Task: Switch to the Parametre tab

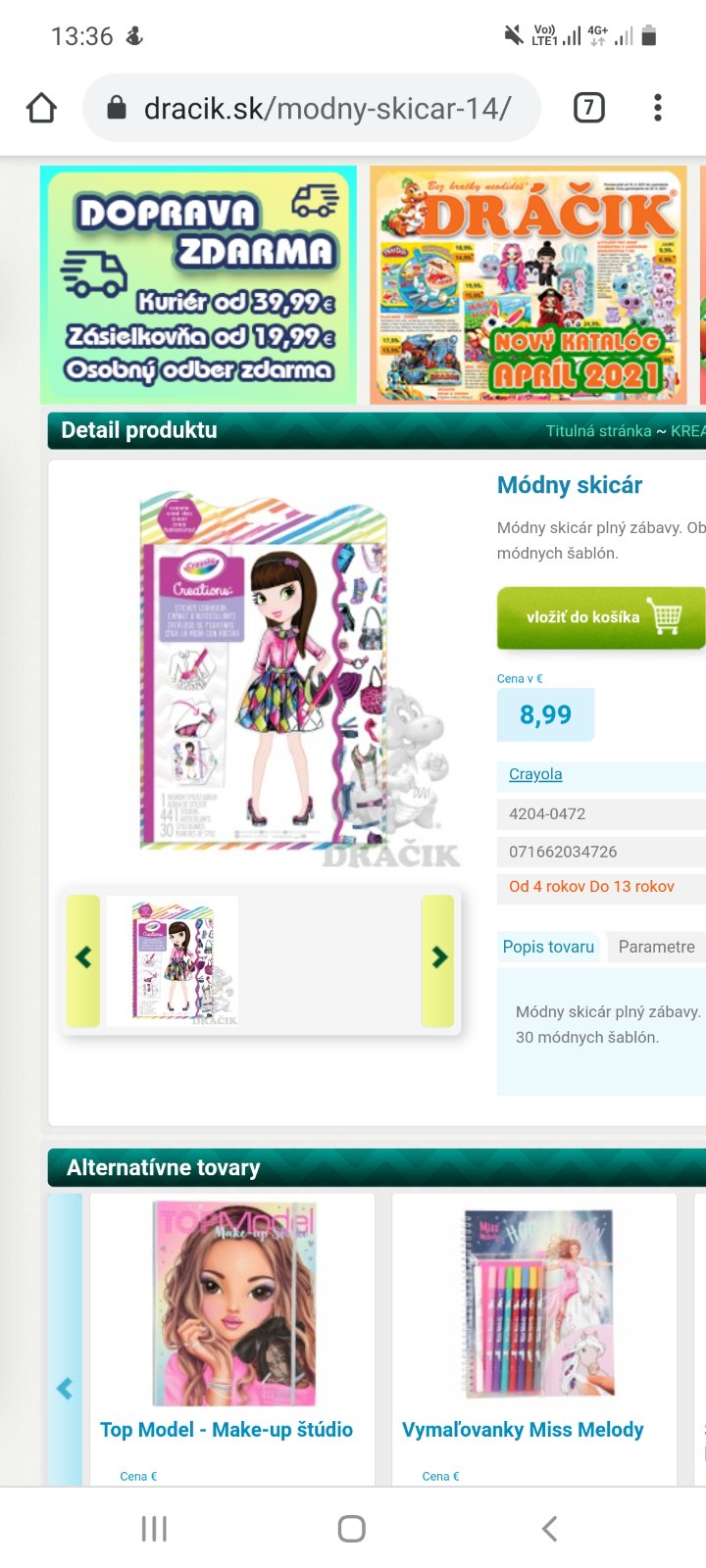Action: 656,947
